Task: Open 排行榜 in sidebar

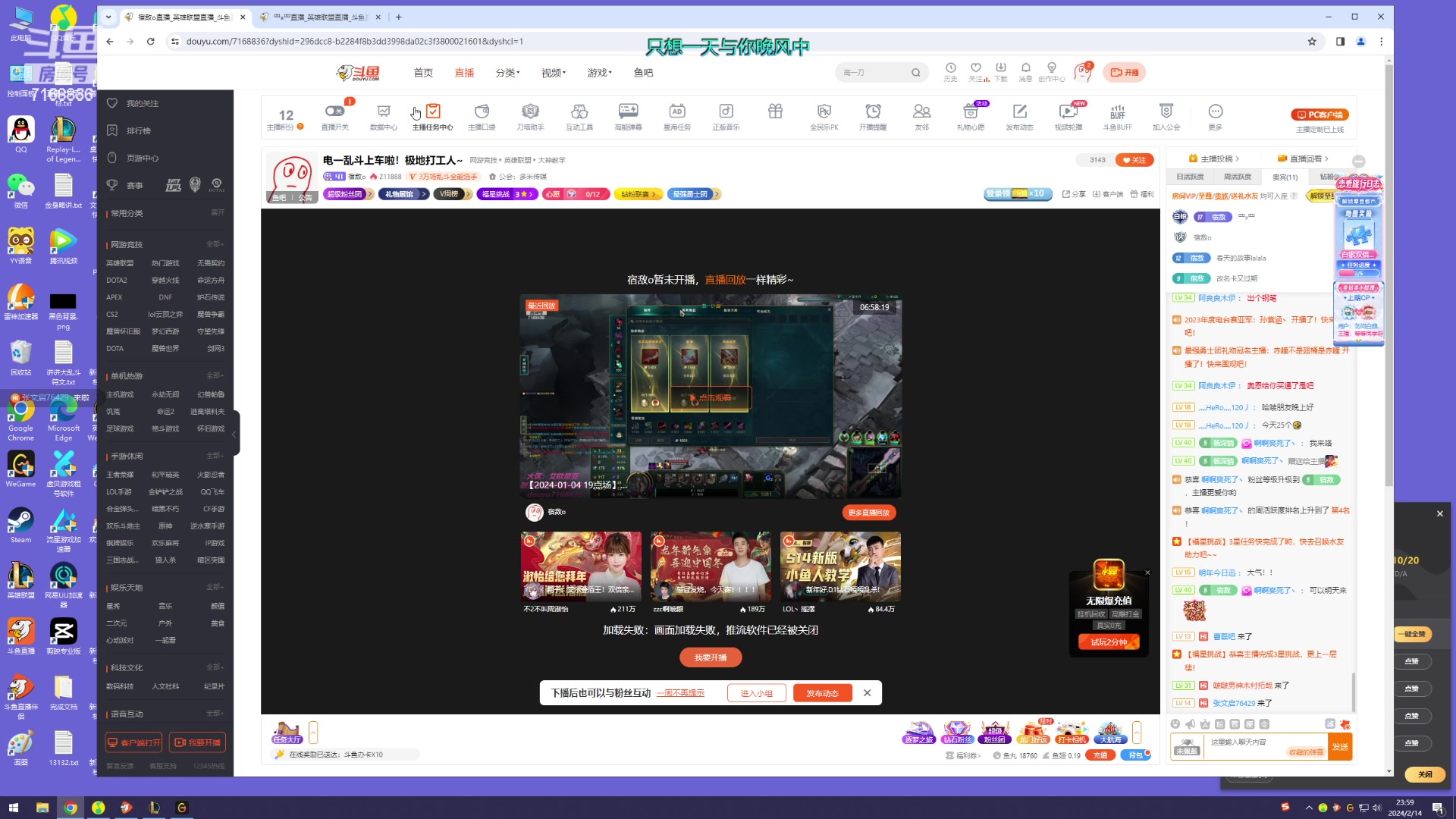Action: pyautogui.click(x=138, y=131)
